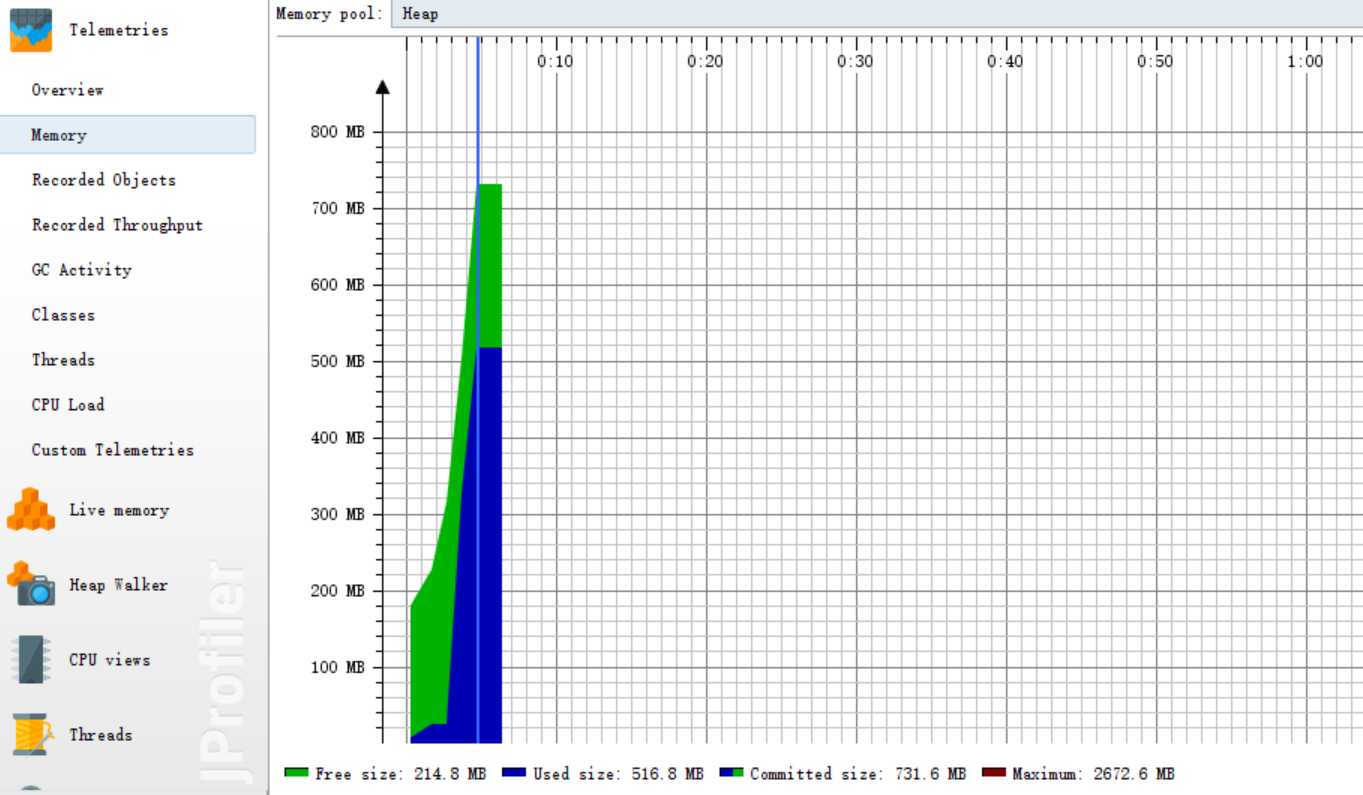Open Heap Walker camera icon

(x=31, y=584)
